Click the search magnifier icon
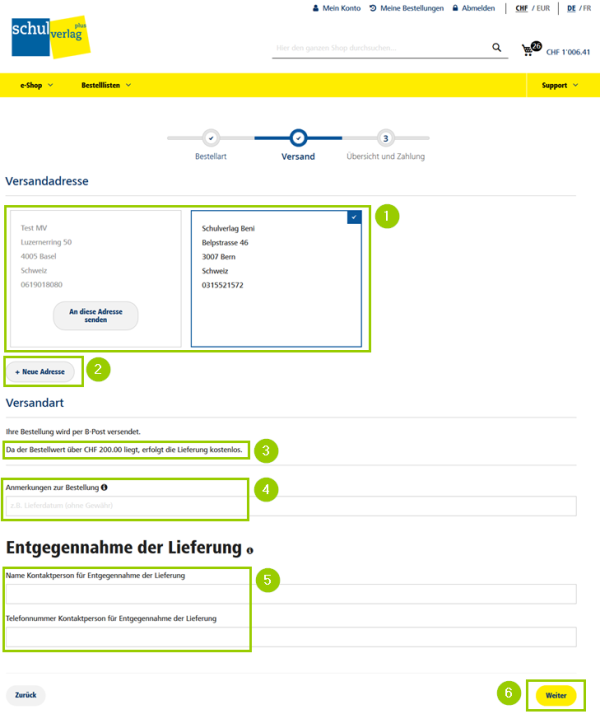Screen dimensions: 600x714 click(x=496, y=47)
